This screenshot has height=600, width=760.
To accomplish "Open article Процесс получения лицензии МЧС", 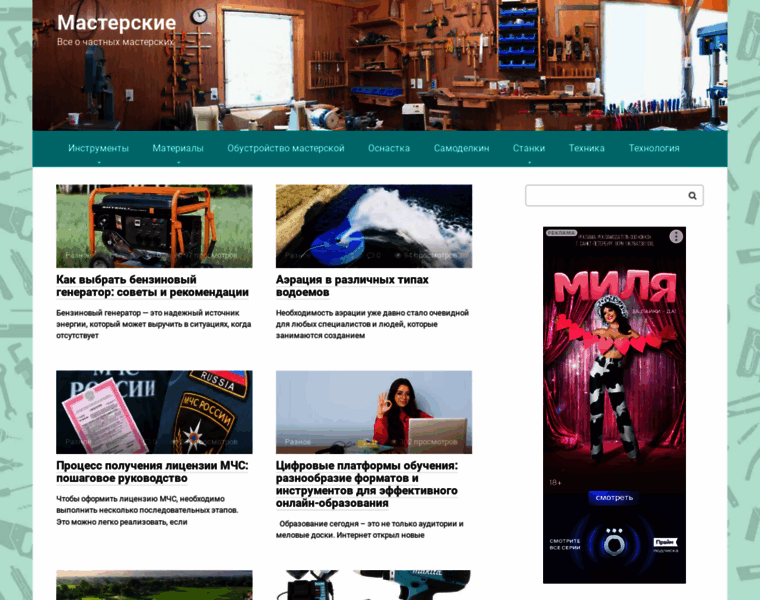I will point(152,472).
